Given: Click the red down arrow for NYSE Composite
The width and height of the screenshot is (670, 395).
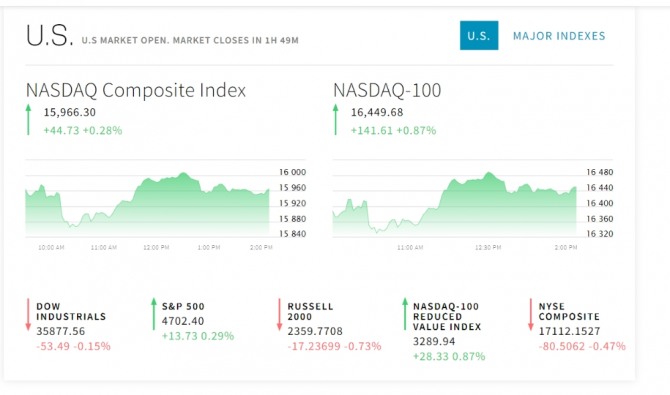Looking at the screenshot, I should (531, 315).
